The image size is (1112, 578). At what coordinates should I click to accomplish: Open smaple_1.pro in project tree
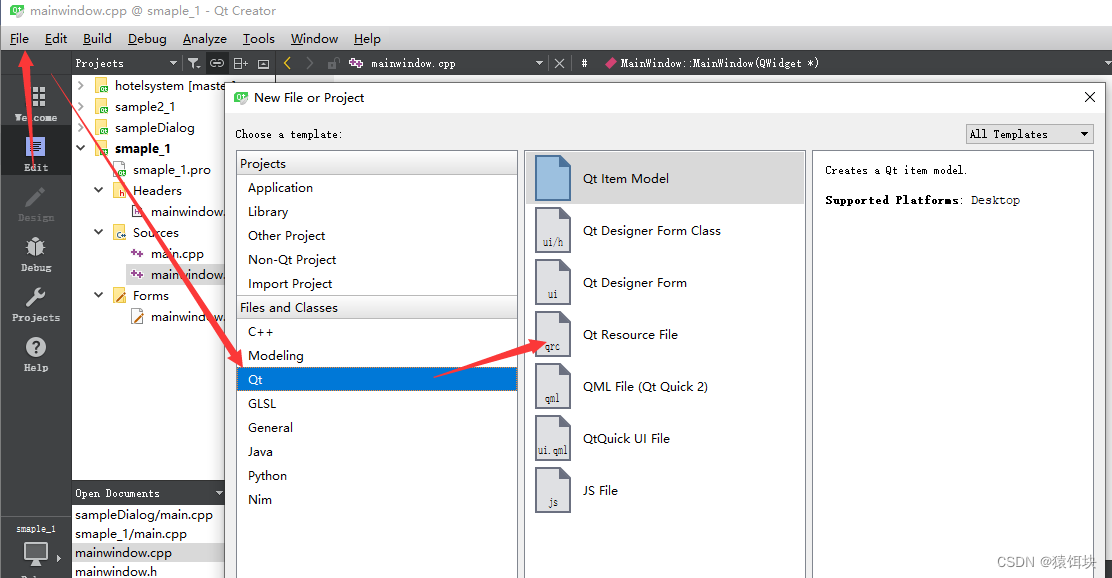pyautogui.click(x=171, y=169)
